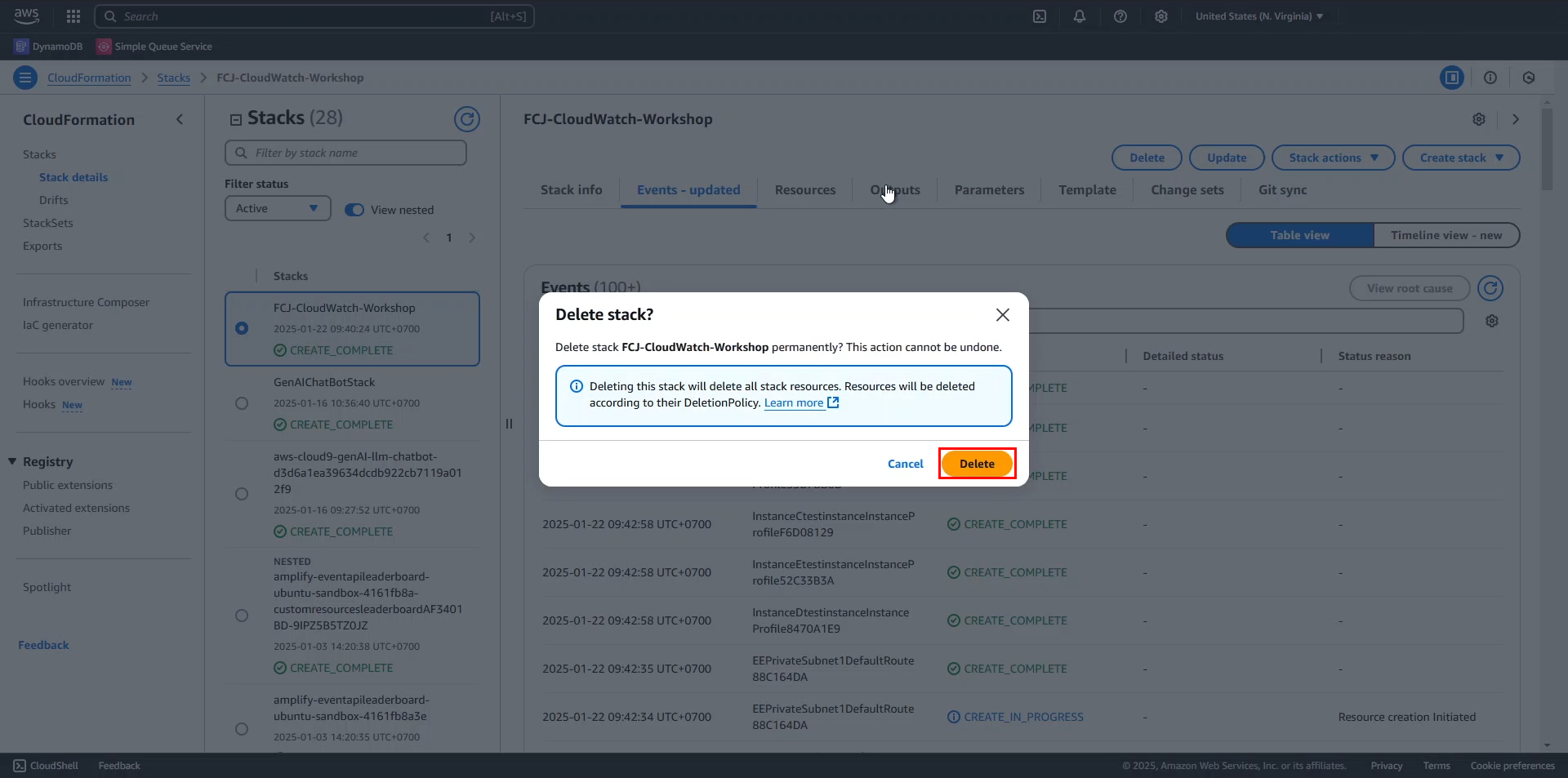Image resolution: width=1568 pixels, height=778 pixels.
Task: Open the notifications bell
Action: pos(1080,16)
